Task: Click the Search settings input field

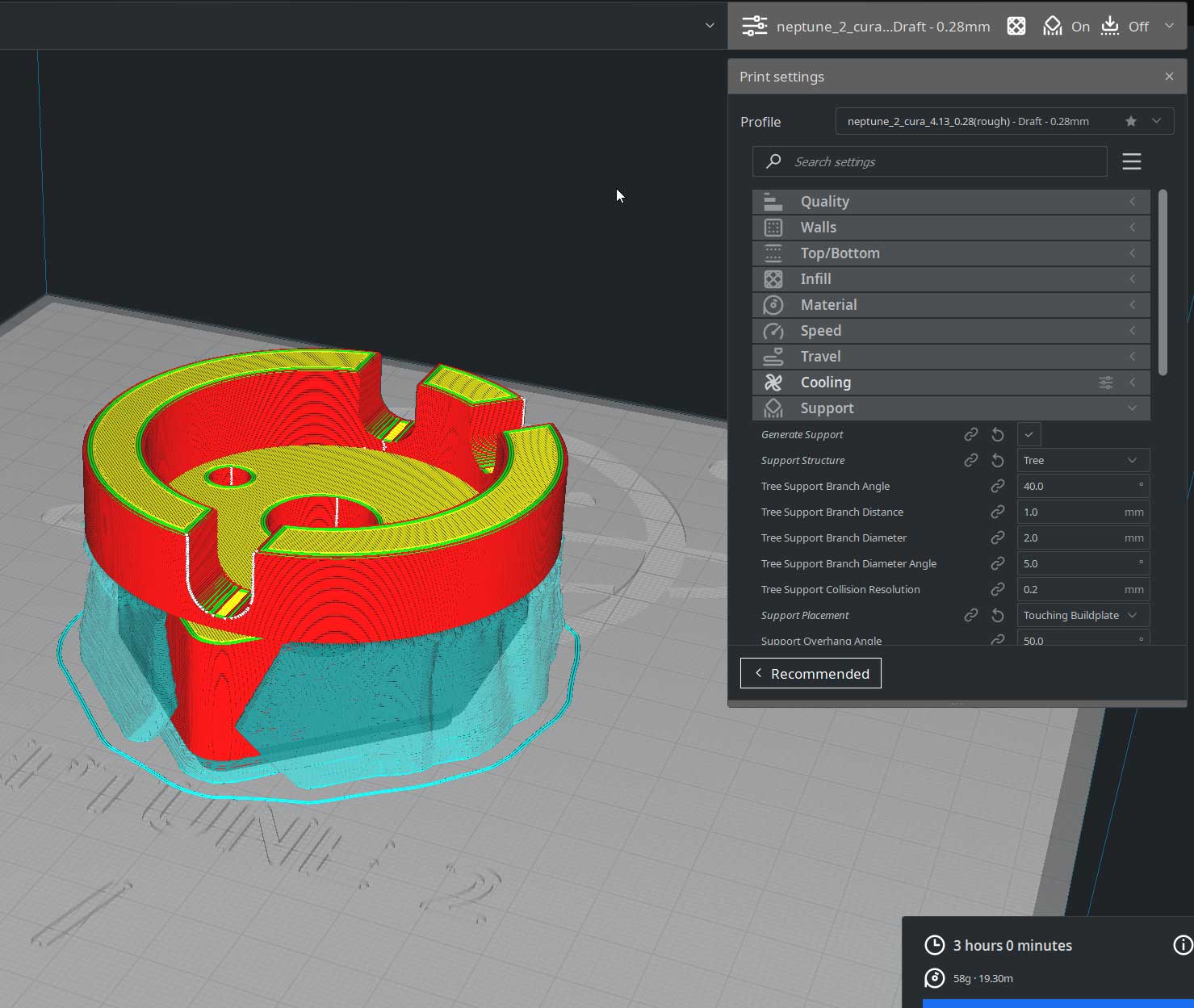Action: click(929, 161)
